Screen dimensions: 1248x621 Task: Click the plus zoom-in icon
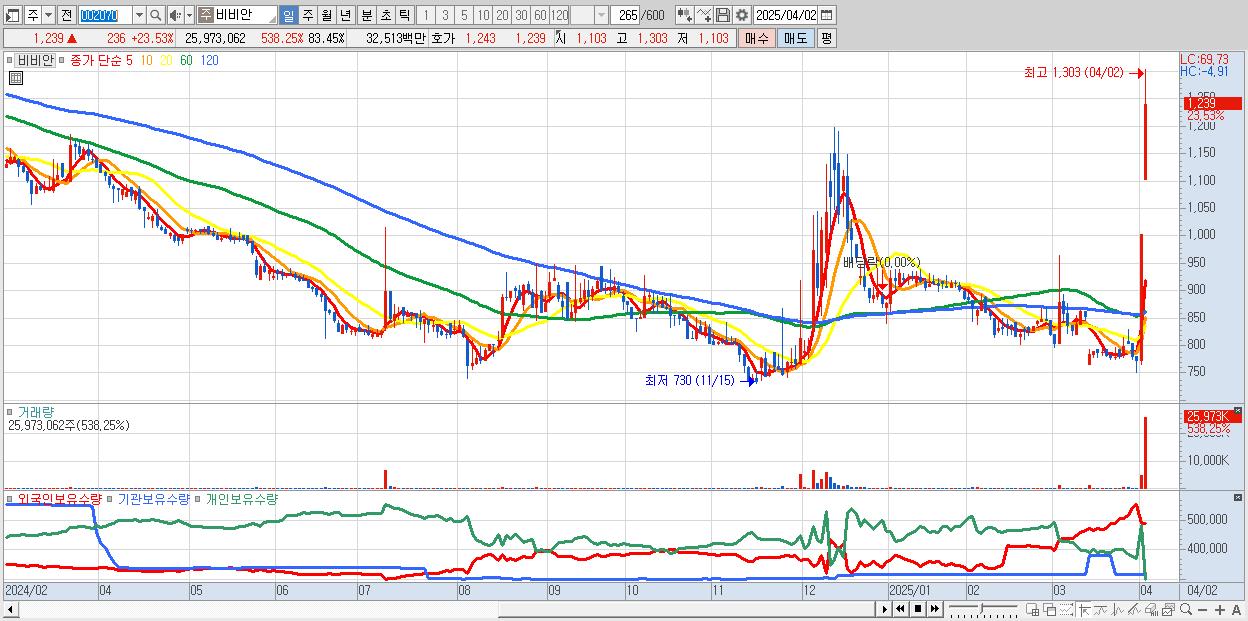pos(1220,610)
